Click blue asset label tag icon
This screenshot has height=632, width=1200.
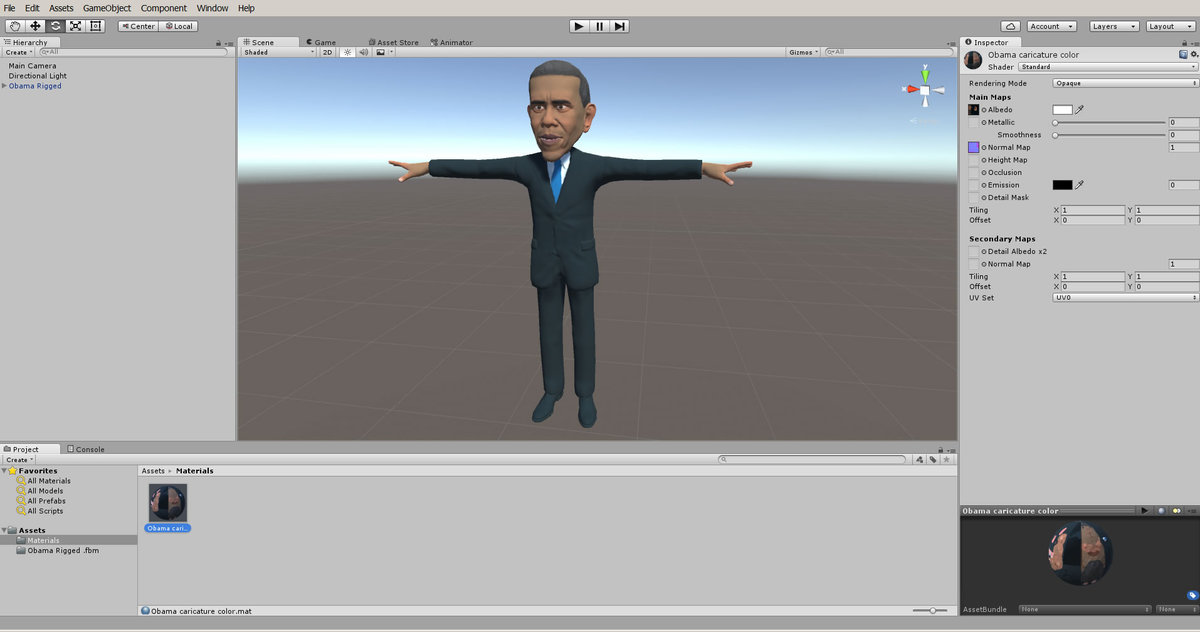click(x=1192, y=595)
